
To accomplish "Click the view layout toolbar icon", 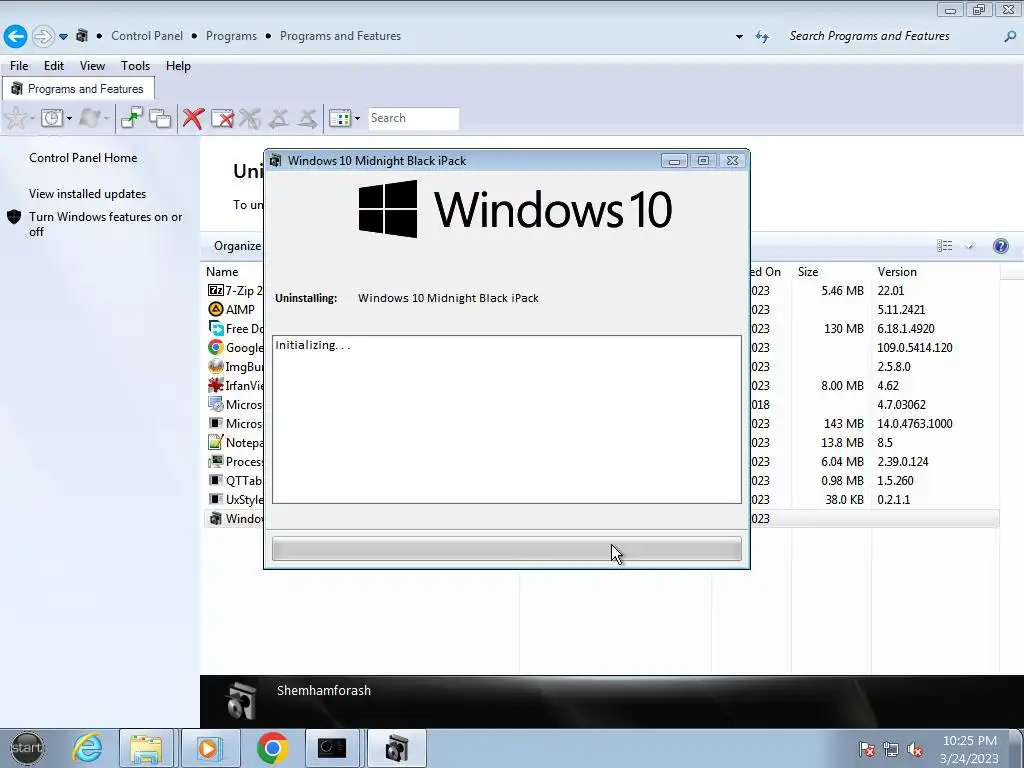I will click(340, 118).
